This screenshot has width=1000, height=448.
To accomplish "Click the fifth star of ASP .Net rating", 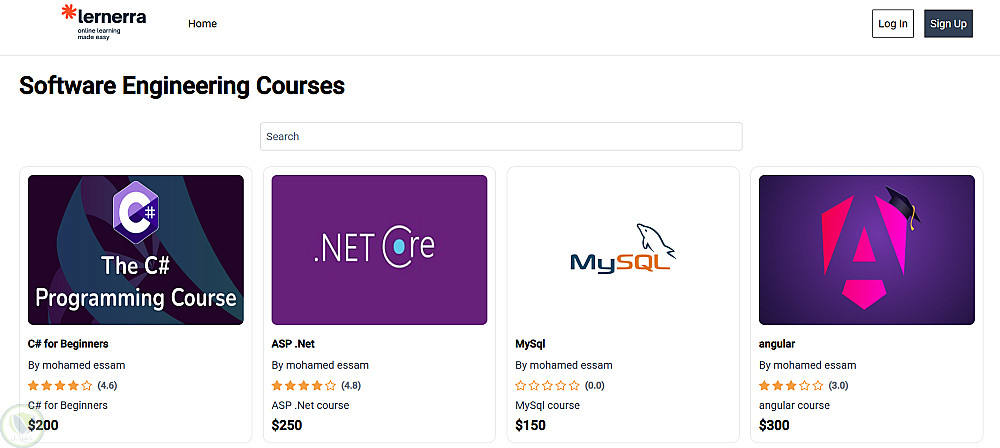I will point(331,385).
